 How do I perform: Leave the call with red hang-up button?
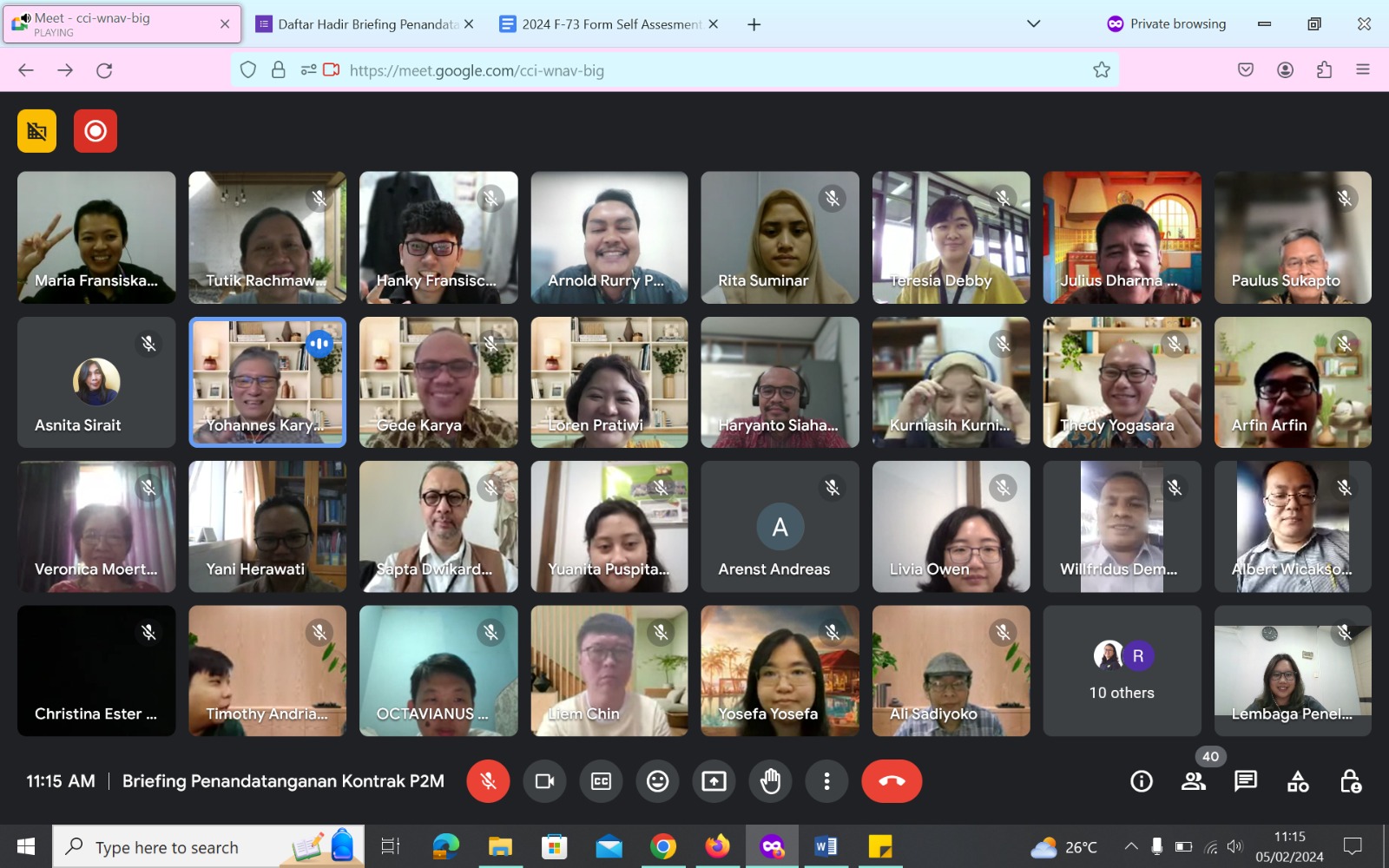[x=892, y=781]
